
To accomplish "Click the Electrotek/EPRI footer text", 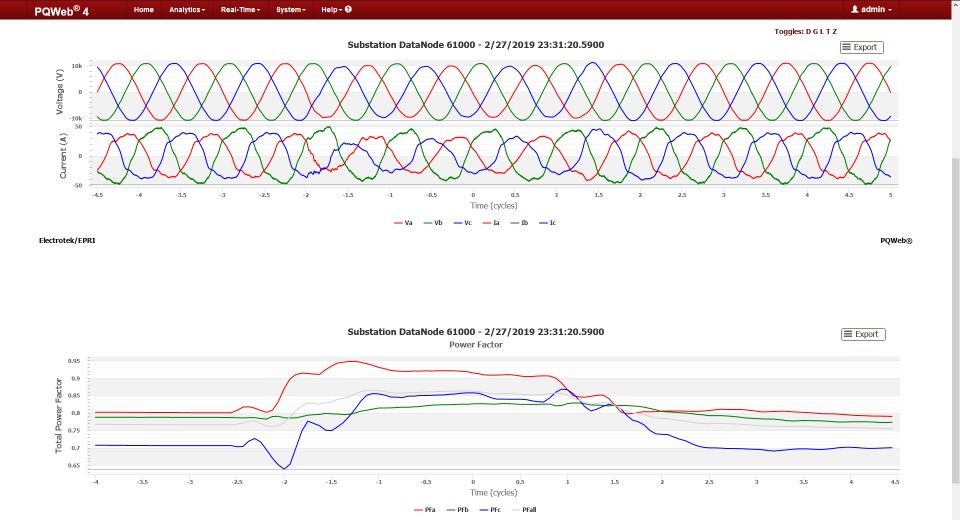I will [x=67, y=241].
